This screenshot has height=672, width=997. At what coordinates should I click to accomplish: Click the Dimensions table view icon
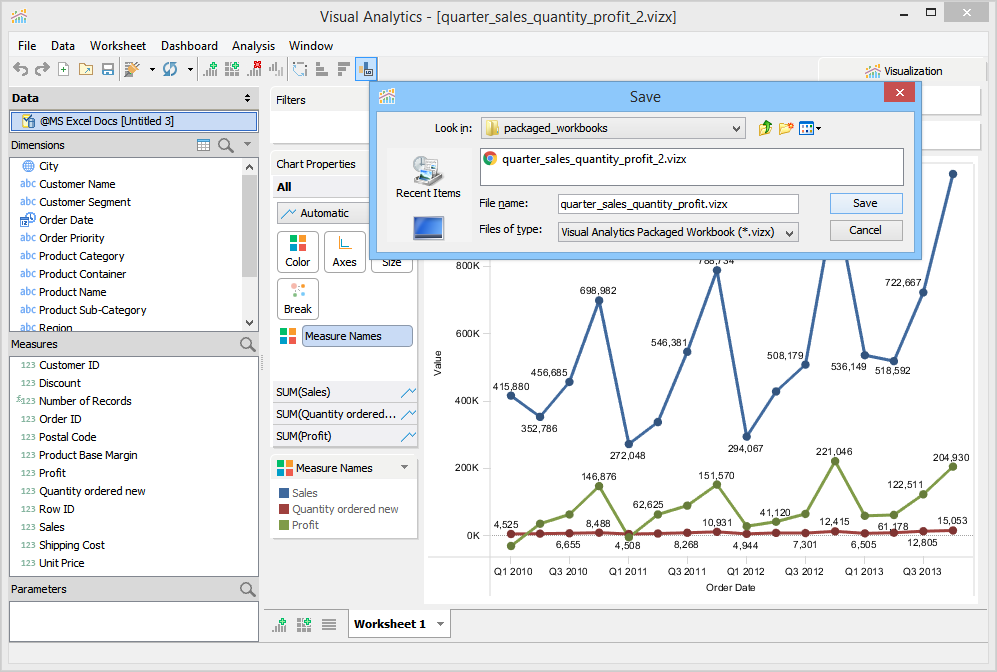[203, 145]
